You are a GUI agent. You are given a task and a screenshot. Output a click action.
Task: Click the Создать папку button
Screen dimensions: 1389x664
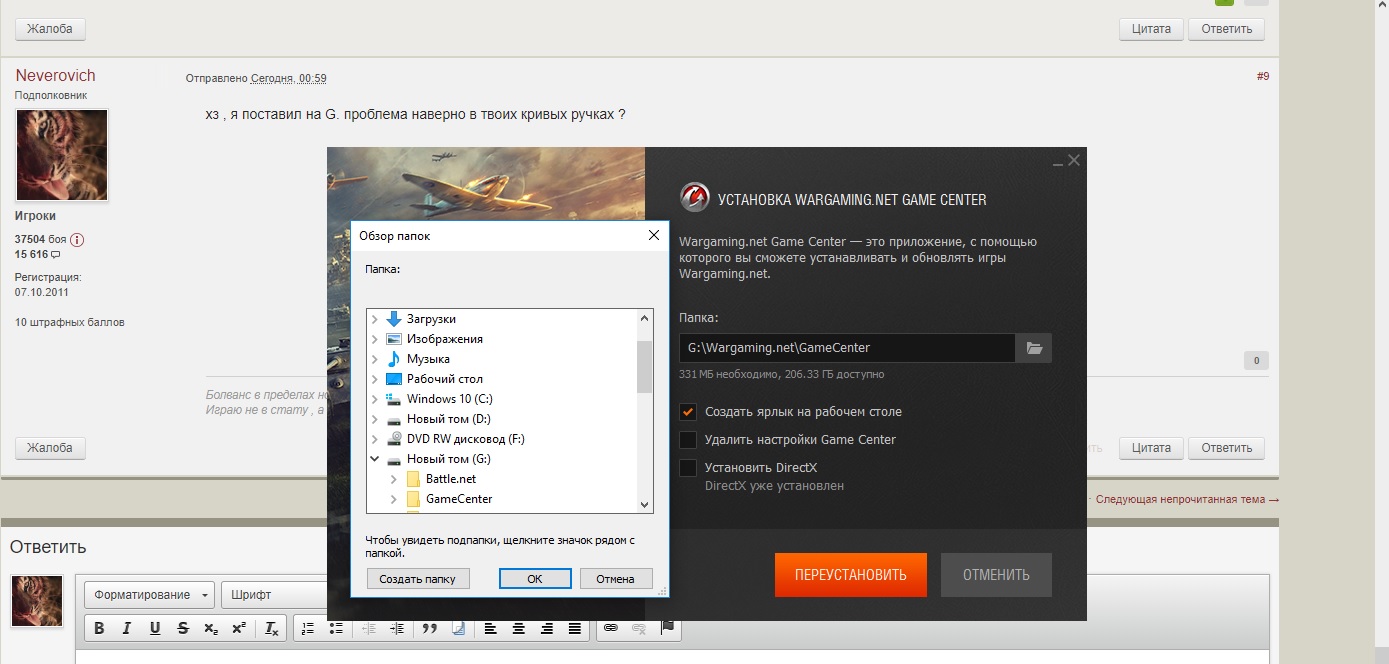[418, 579]
